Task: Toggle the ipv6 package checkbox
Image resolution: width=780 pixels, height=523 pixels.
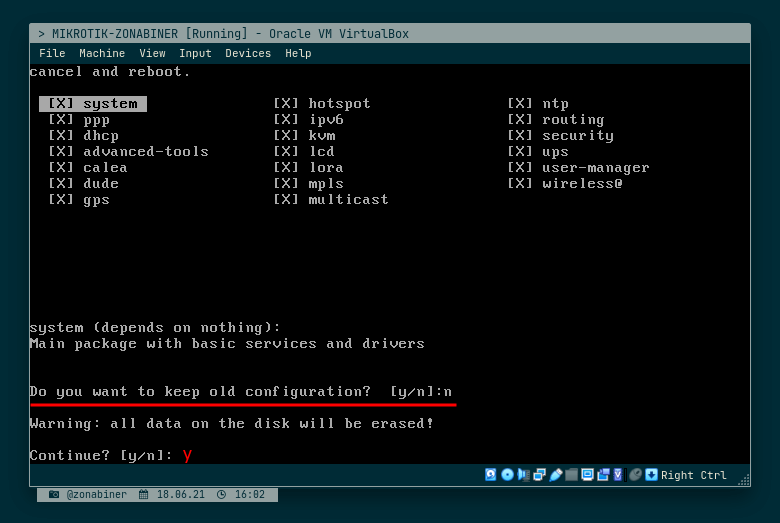Action: (x=286, y=119)
